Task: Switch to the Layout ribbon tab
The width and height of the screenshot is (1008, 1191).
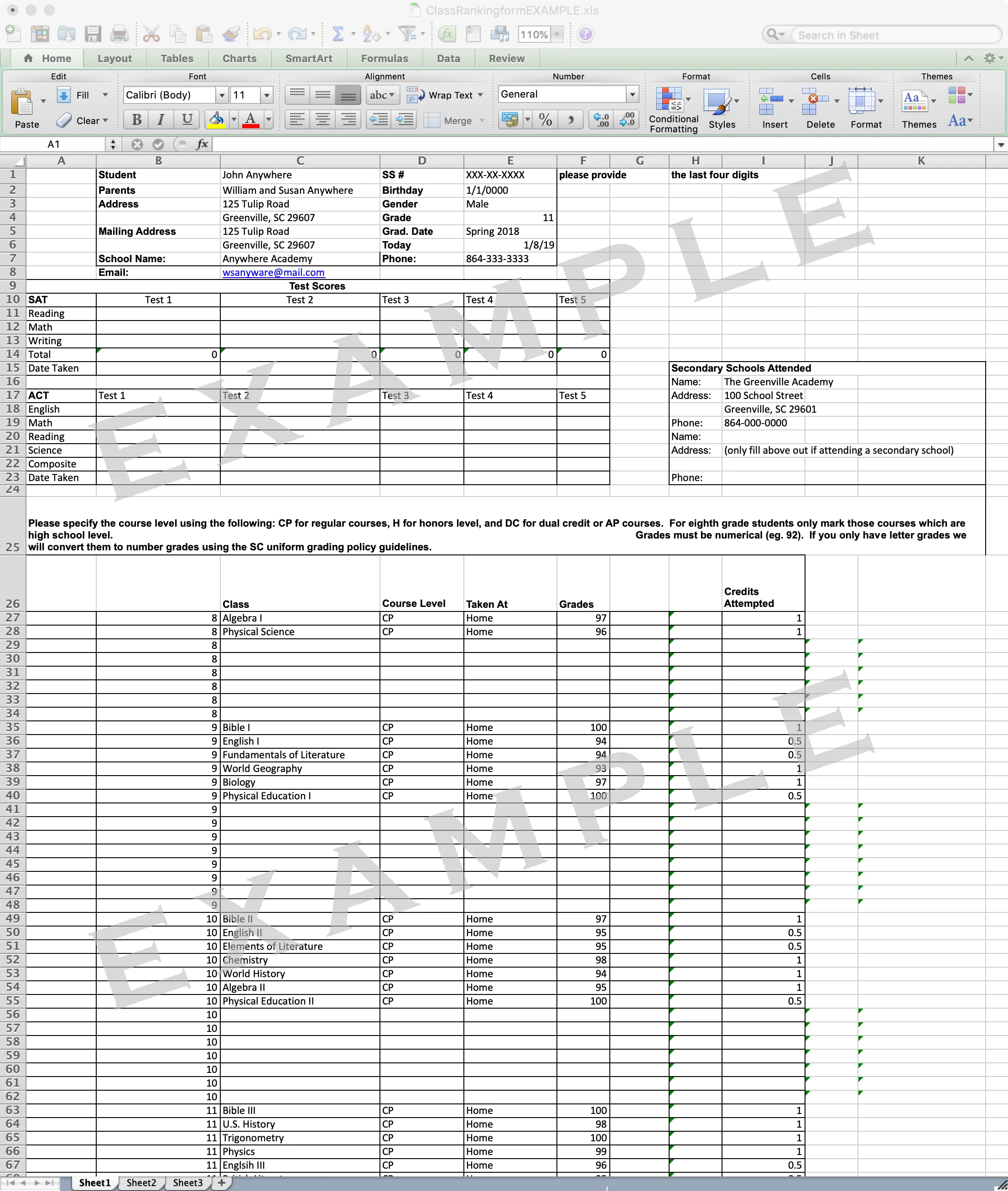Action: tap(114, 58)
